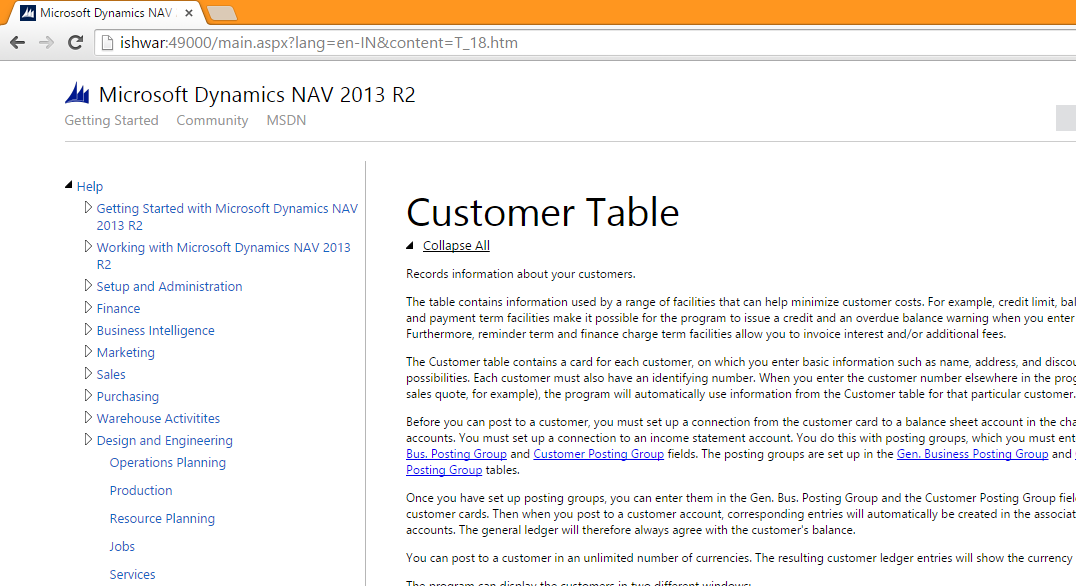This screenshot has width=1076, height=586.
Task: Open Working with Microsoft Dynamics NAV link
Action: [223, 256]
